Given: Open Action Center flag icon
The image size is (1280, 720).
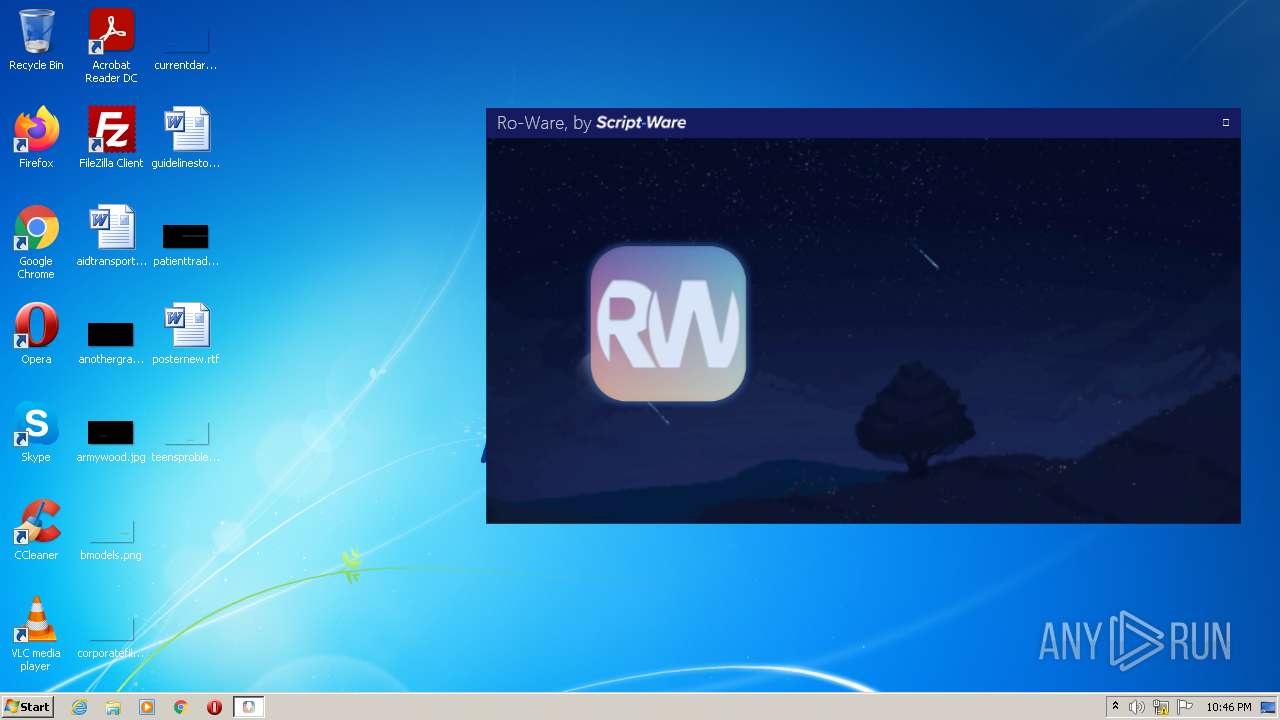Looking at the screenshot, I should [1185, 707].
